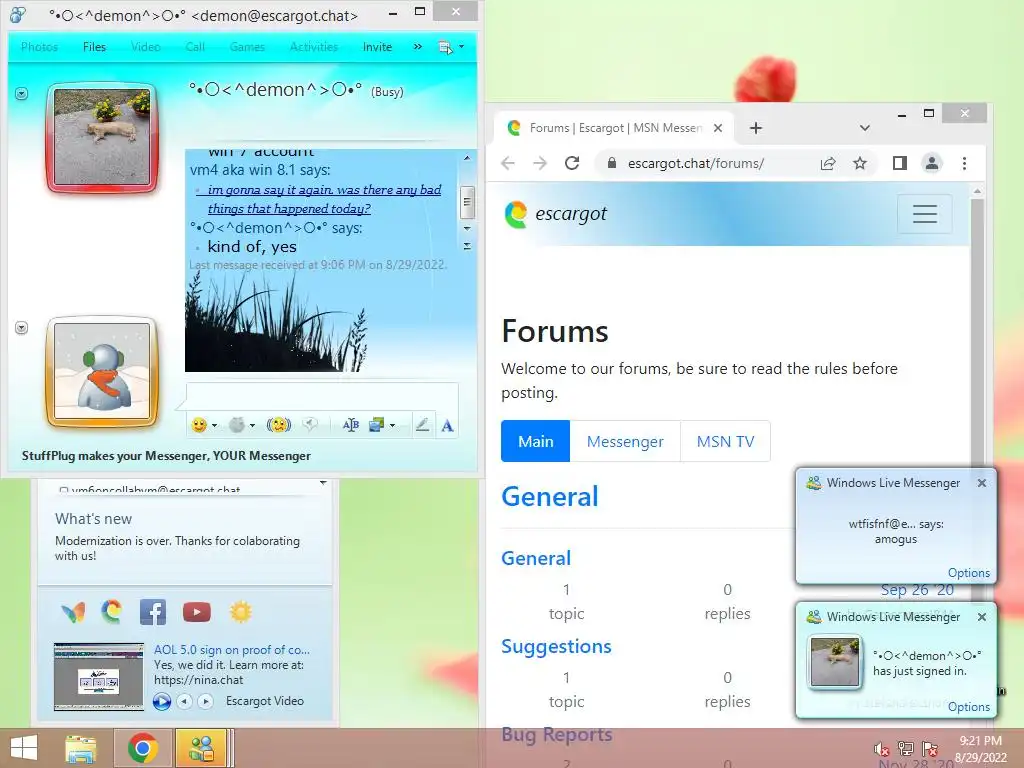Click the message input box
This screenshot has height=768, width=1024.
(322, 396)
